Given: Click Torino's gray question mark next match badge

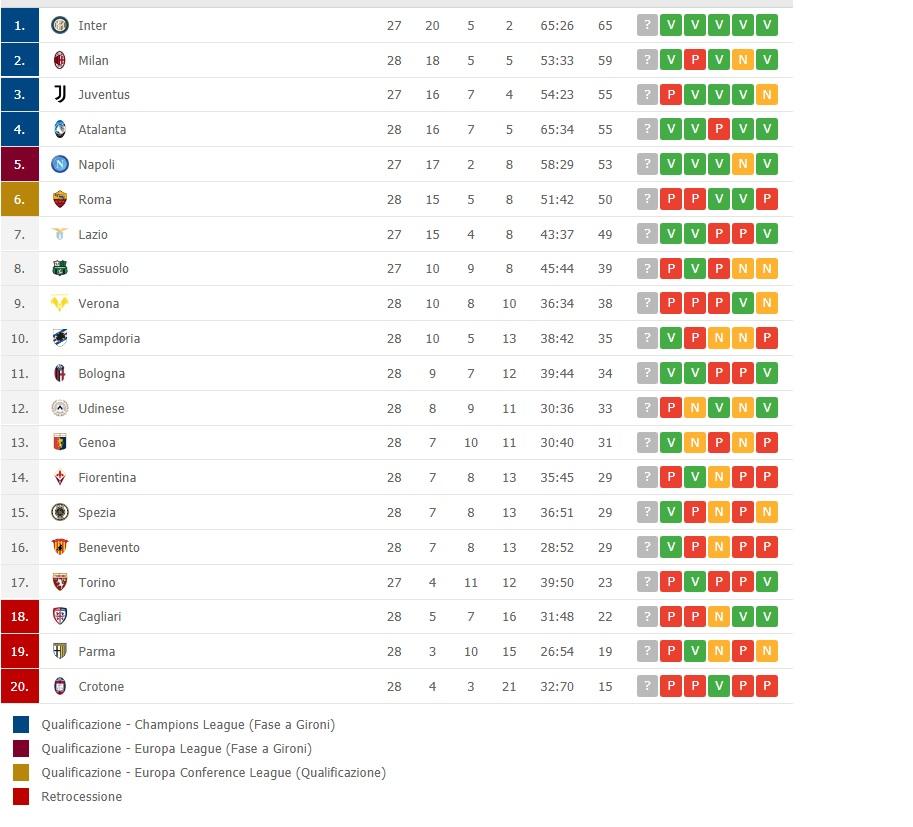Looking at the screenshot, I should (647, 582).
